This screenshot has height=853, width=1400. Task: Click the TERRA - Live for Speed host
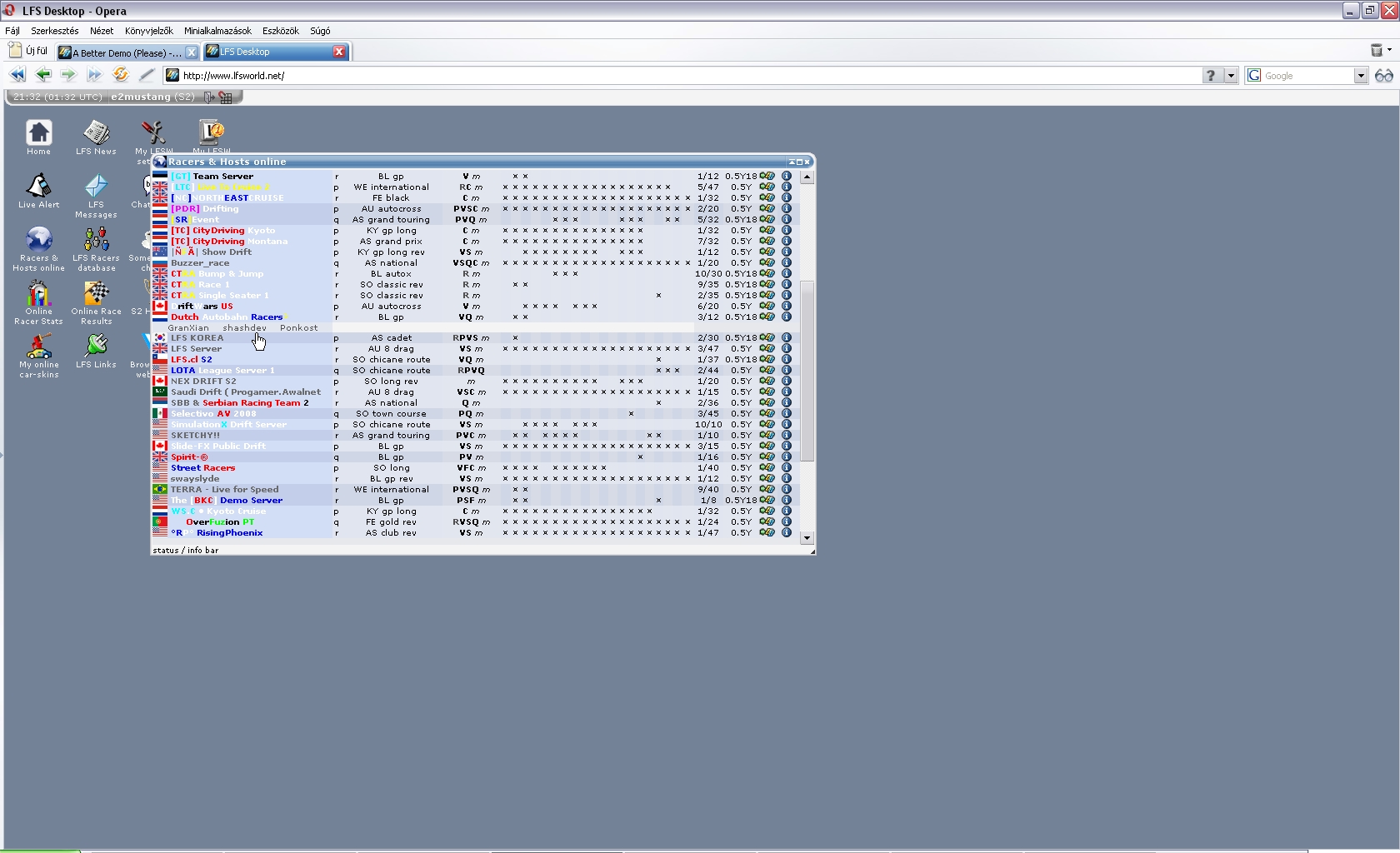225,490
